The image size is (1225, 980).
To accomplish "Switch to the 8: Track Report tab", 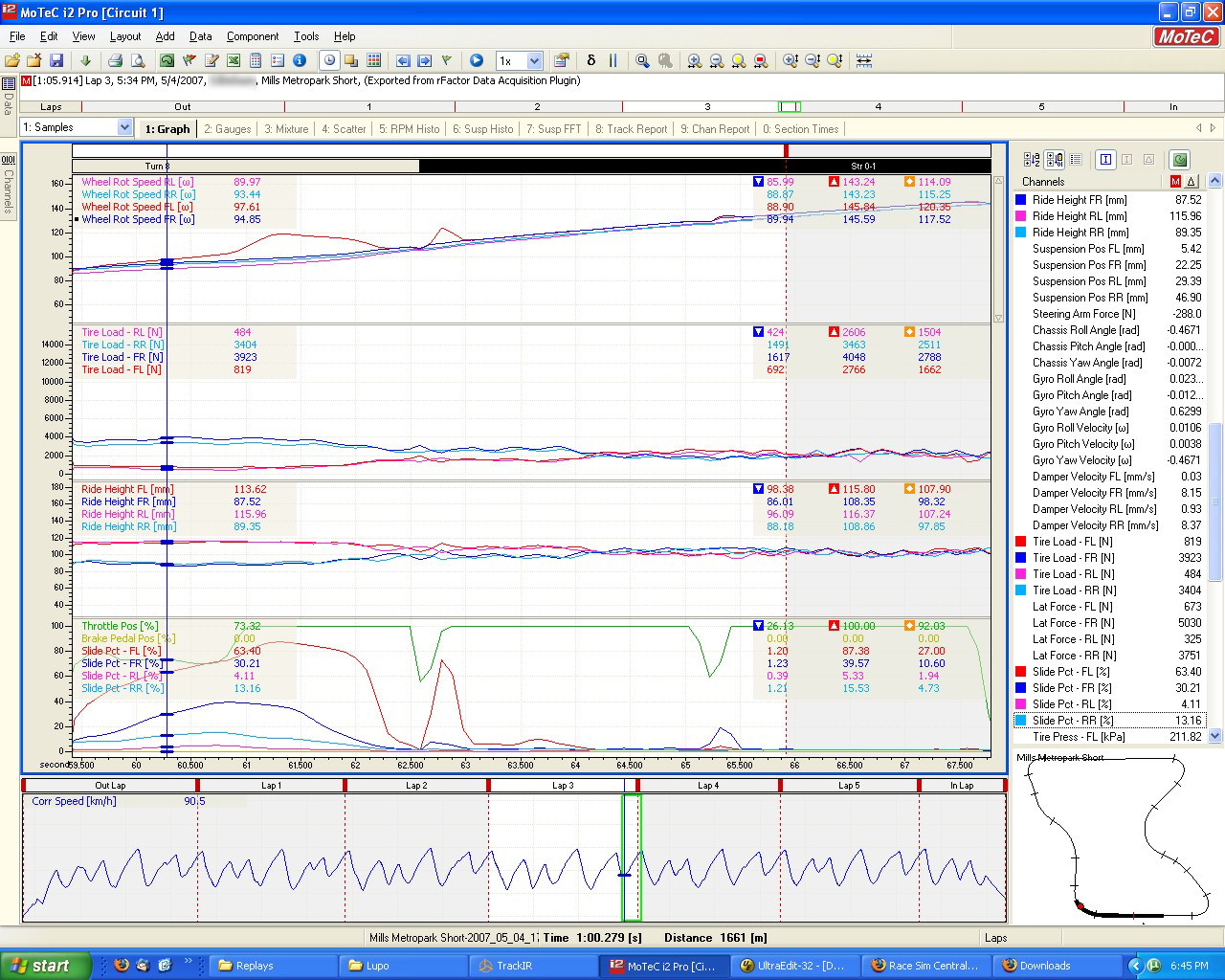I will coord(631,129).
